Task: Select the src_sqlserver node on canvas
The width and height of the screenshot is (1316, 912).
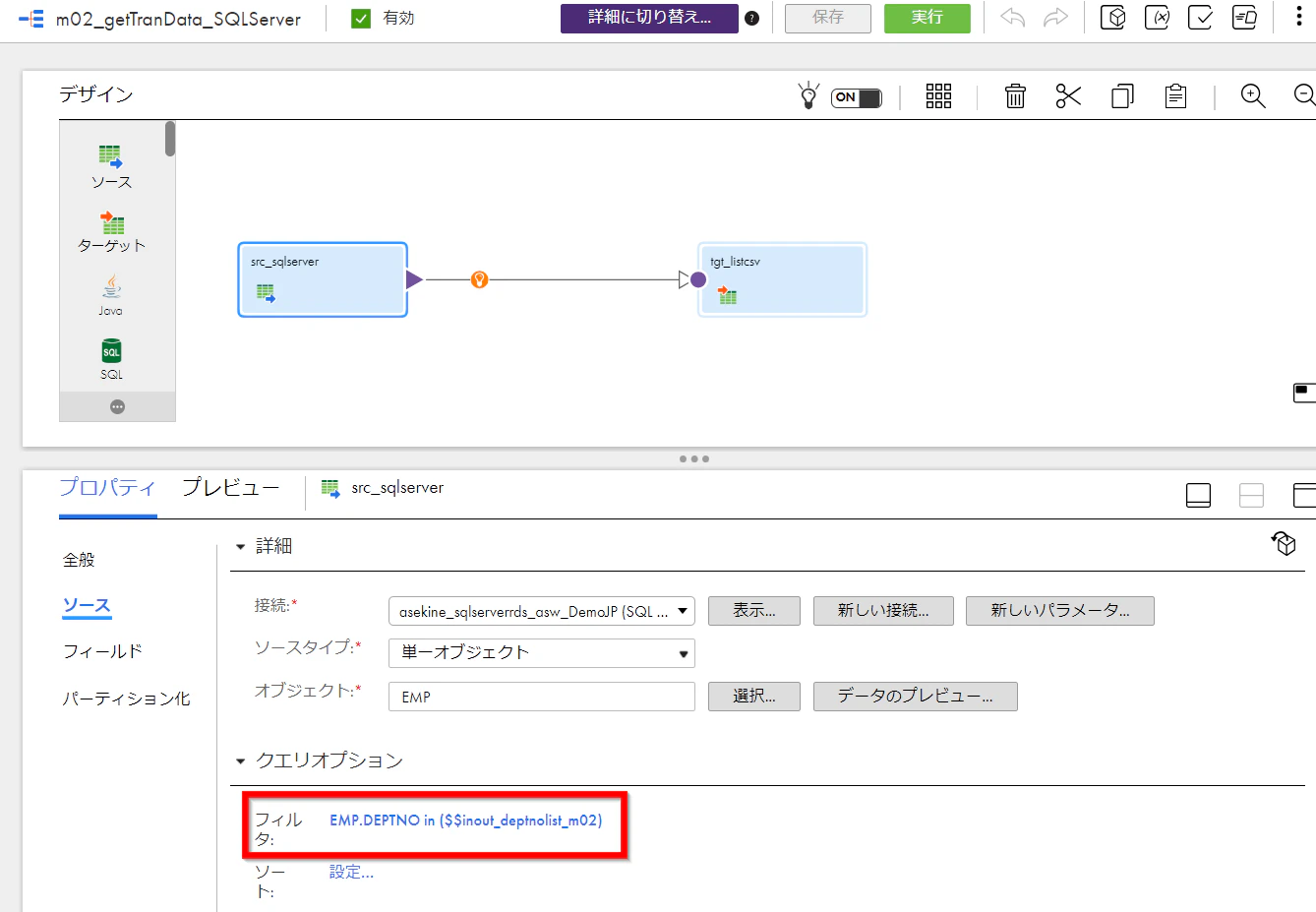Action: (323, 279)
